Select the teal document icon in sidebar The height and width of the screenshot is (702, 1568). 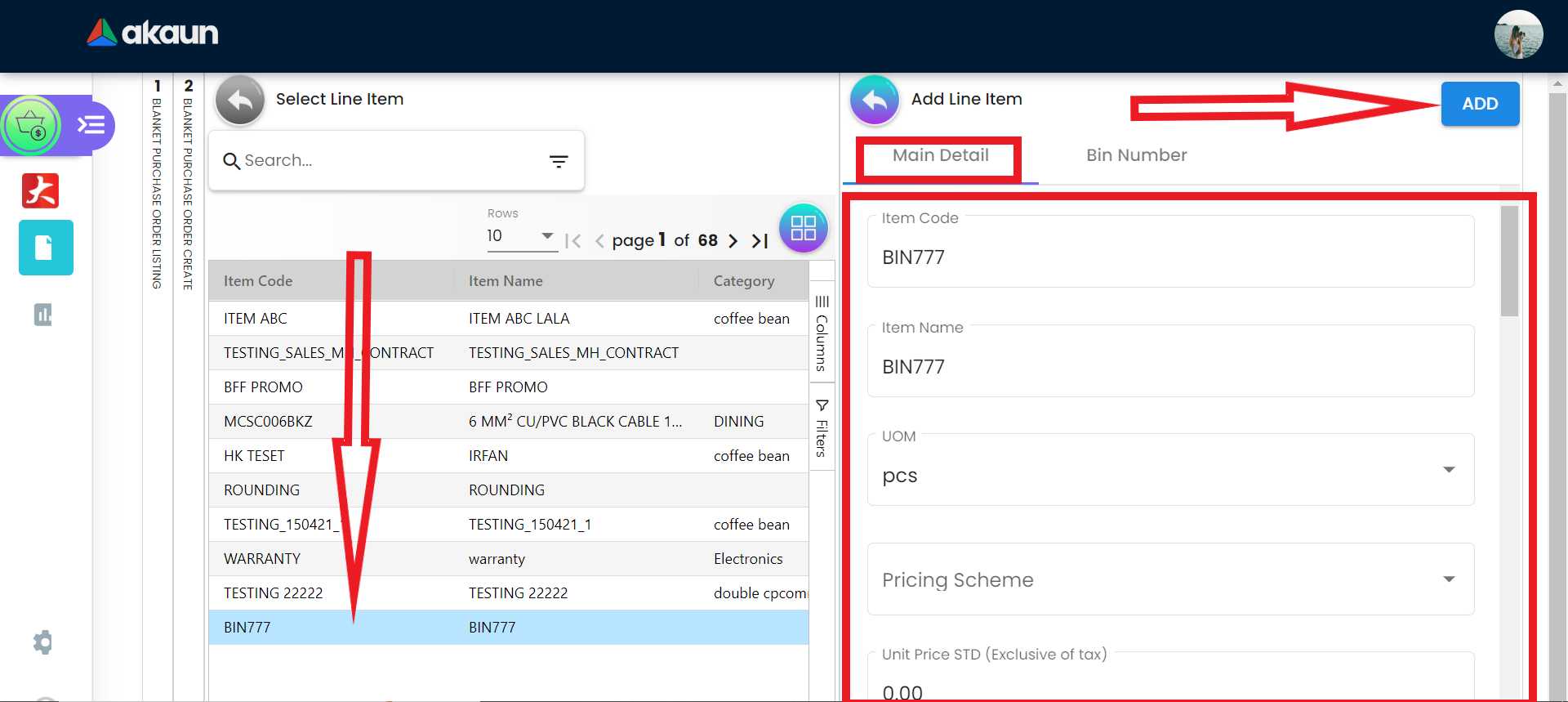pyautogui.click(x=46, y=248)
